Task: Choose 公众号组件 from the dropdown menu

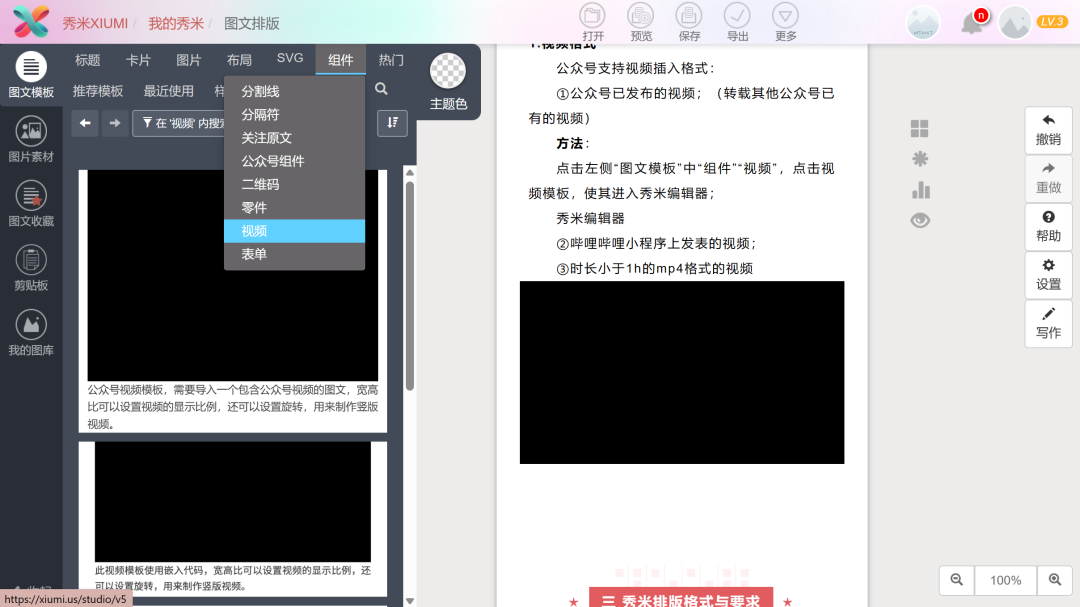Action: (x=294, y=161)
